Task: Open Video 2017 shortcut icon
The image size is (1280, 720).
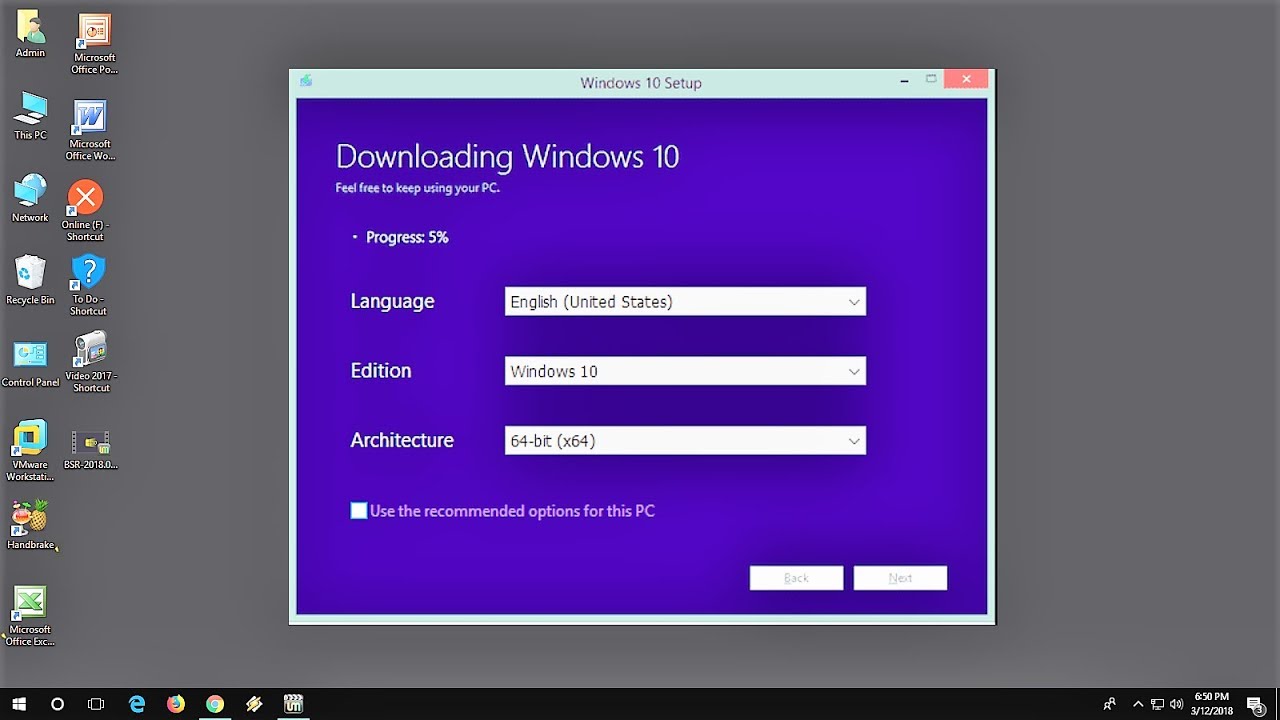Action: click(x=91, y=362)
